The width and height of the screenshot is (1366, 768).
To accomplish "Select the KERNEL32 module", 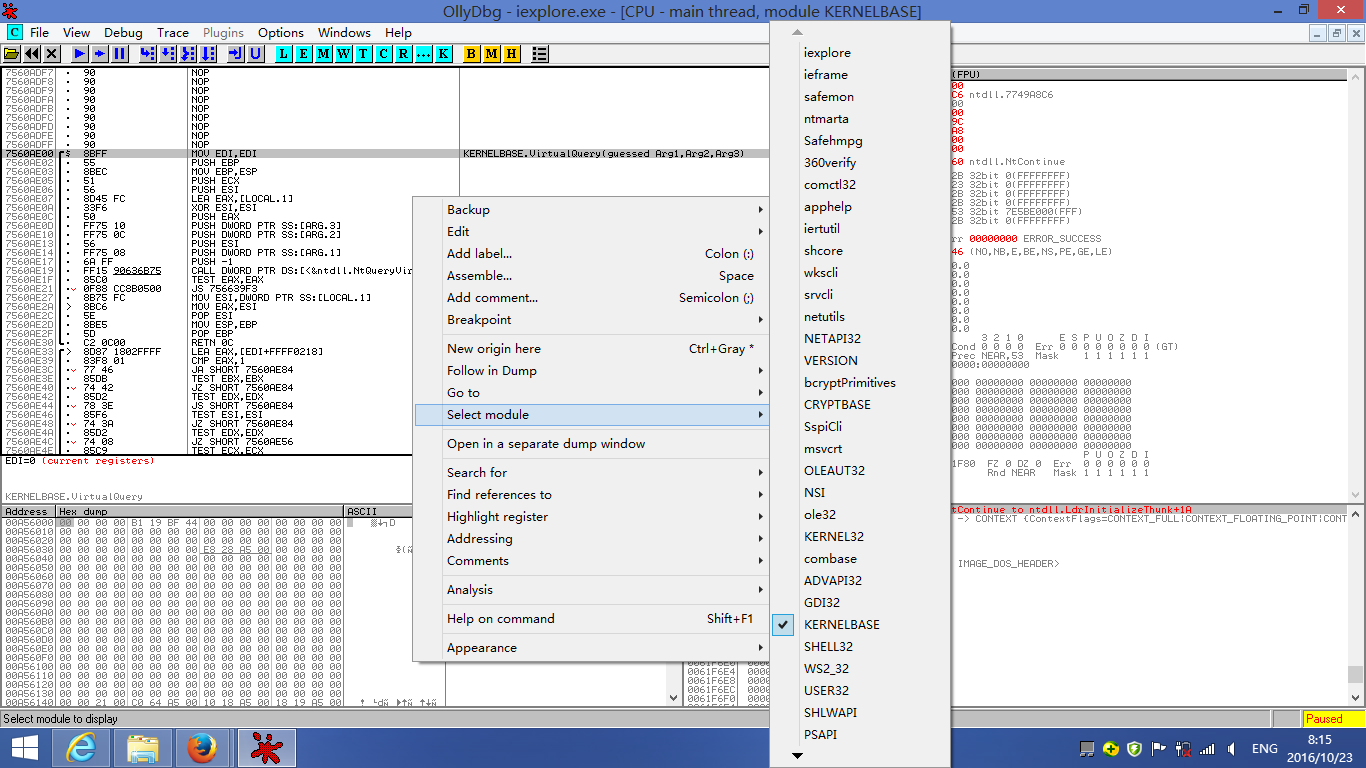I will click(x=860, y=537).
